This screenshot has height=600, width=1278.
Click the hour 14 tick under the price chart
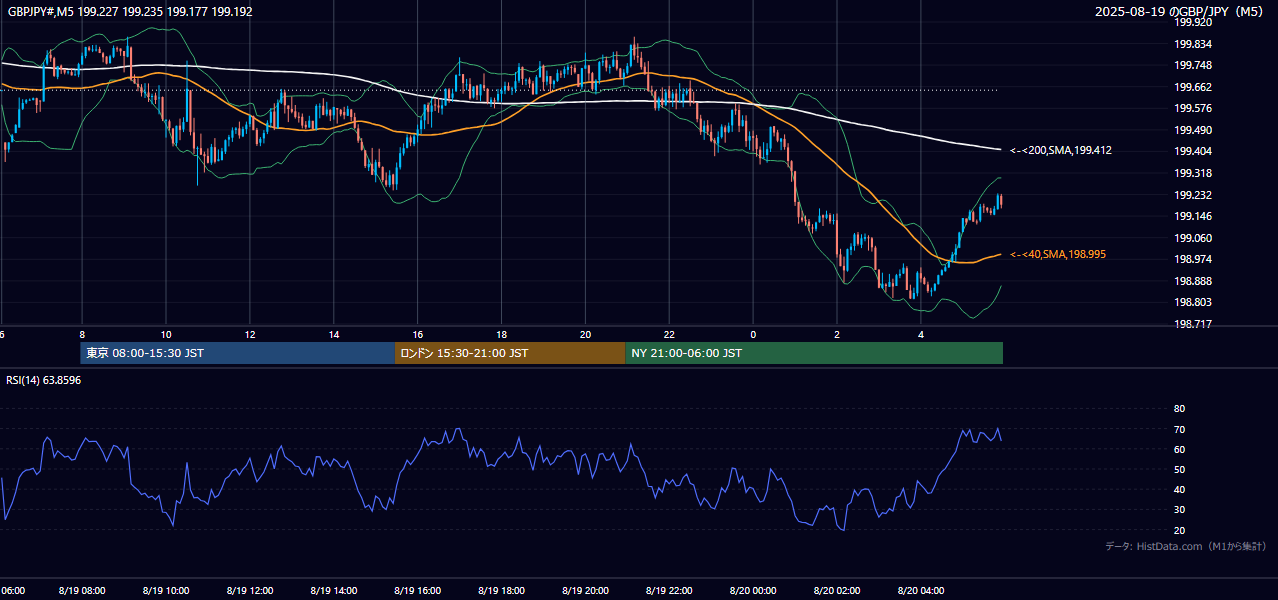[x=334, y=335]
